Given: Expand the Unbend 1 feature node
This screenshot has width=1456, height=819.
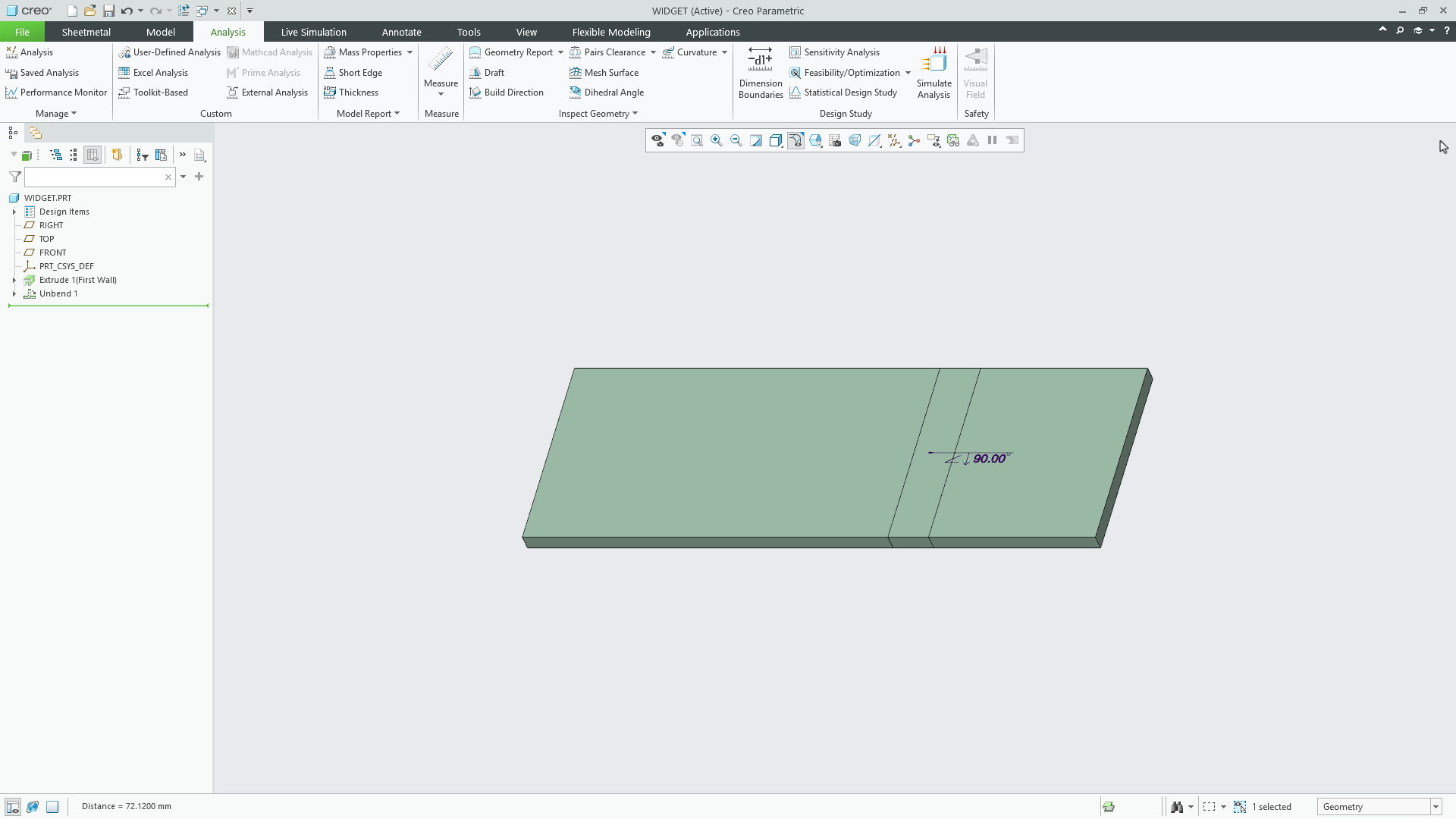Looking at the screenshot, I should (x=14, y=294).
